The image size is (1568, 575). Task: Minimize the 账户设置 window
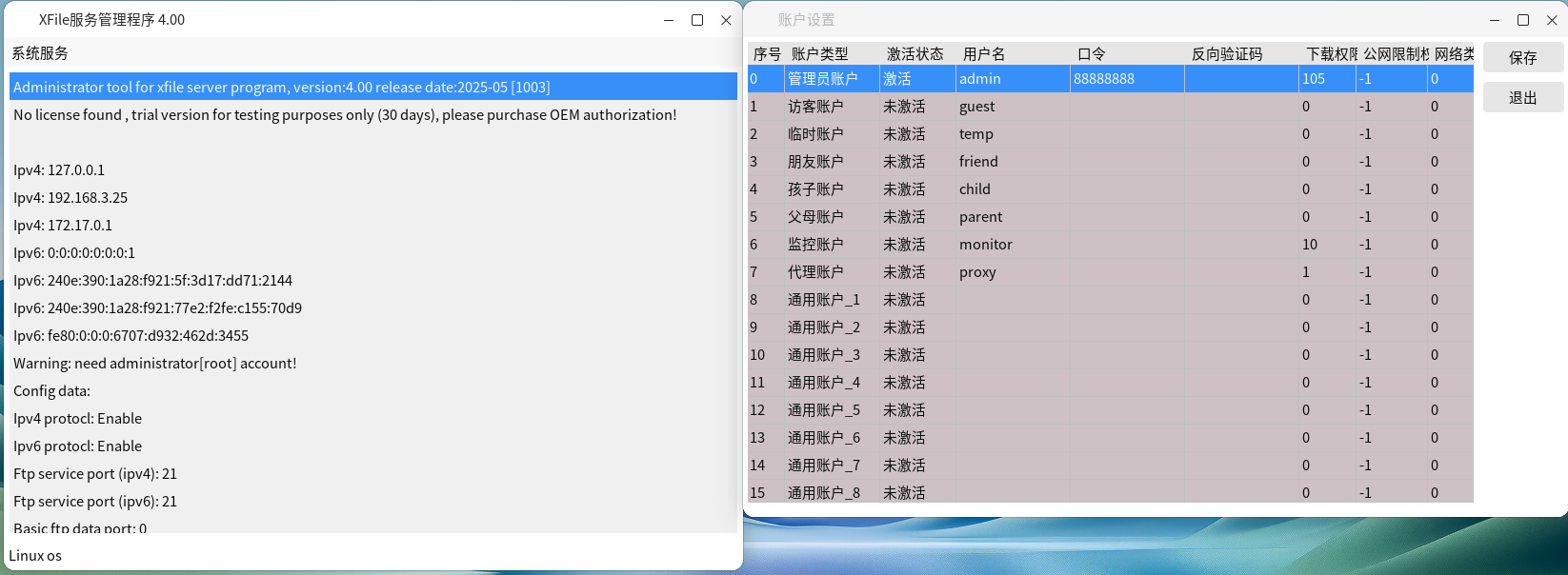pos(1495,20)
